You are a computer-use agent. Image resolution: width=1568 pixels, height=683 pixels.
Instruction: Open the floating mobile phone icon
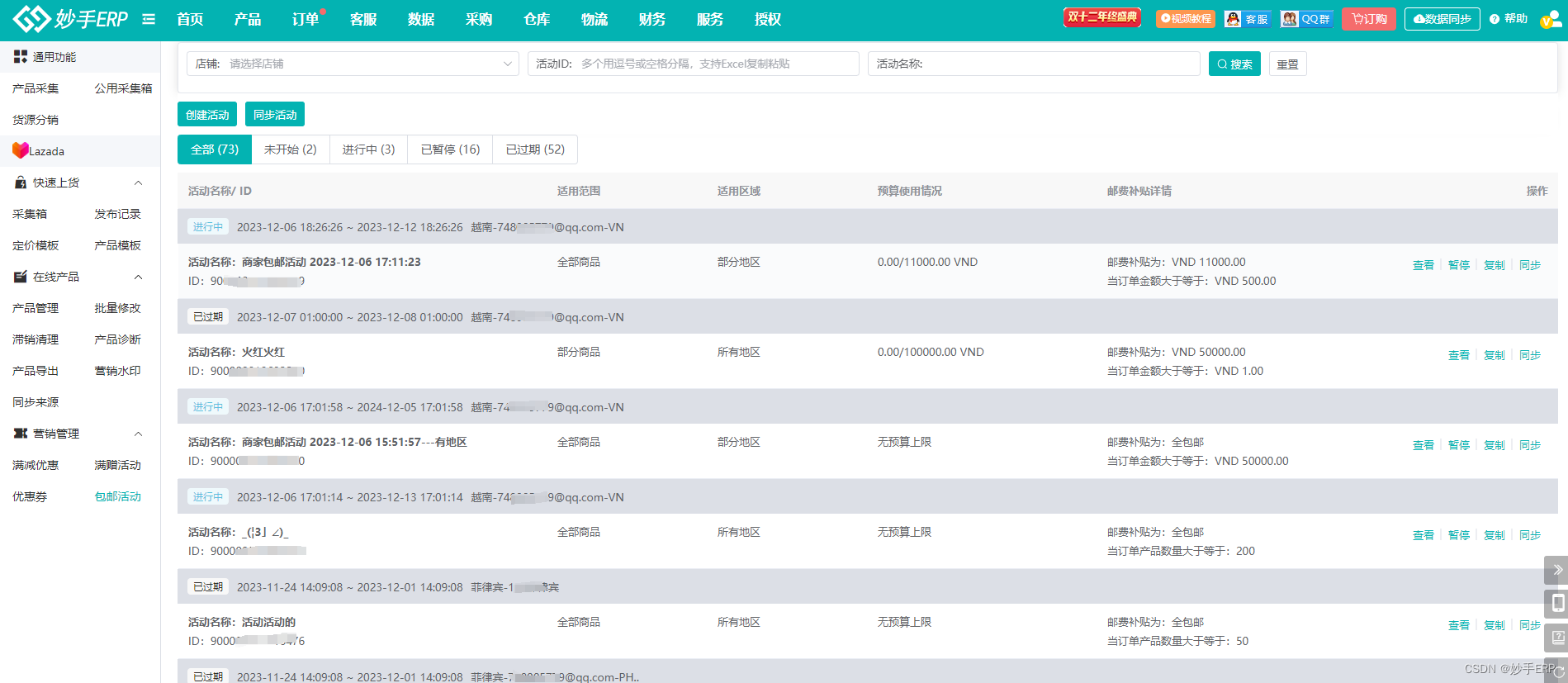click(1556, 604)
